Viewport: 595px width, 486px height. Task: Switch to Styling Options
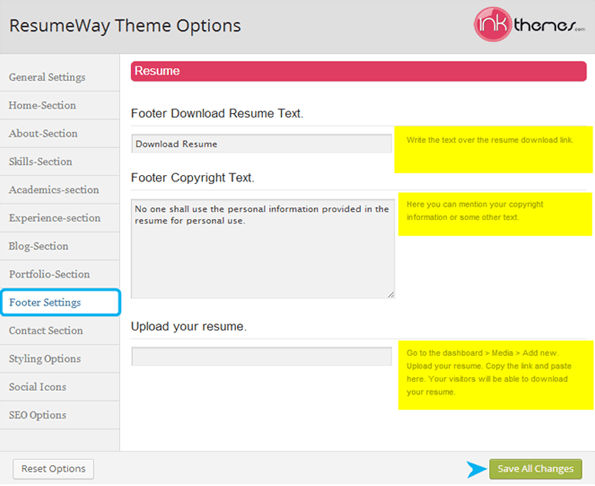(60, 359)
